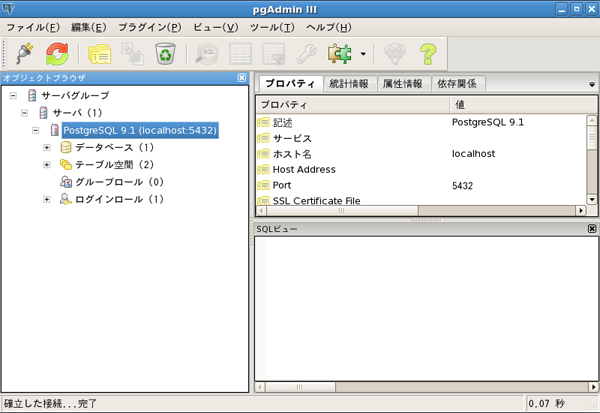Expand the ログインロール (1) node

(47, 199)
